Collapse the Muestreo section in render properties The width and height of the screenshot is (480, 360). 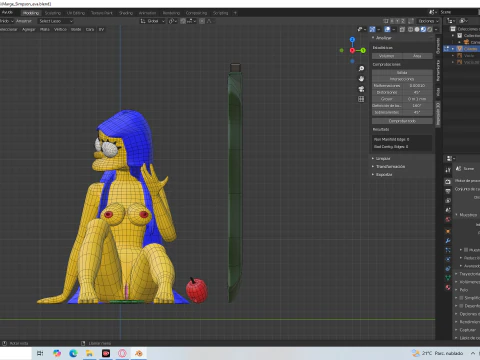tap(467, 215)
